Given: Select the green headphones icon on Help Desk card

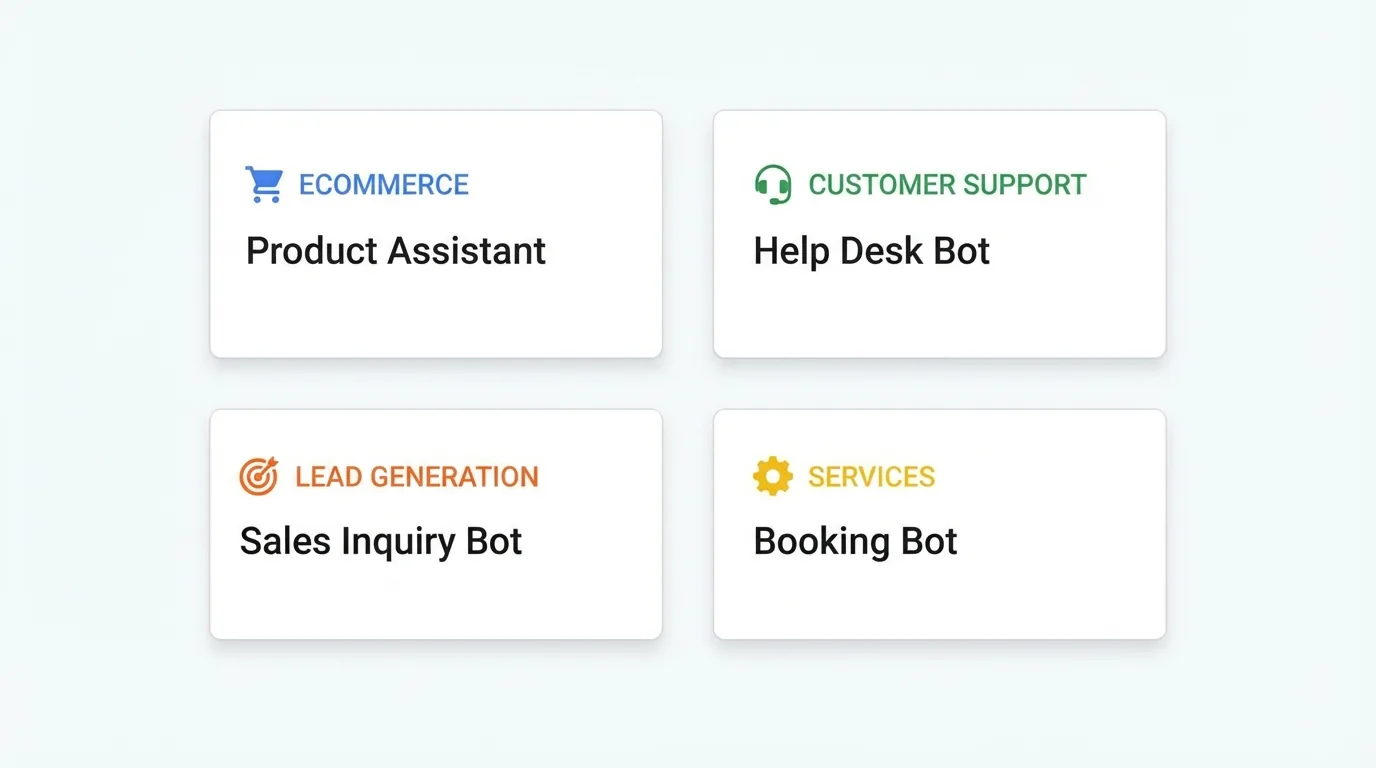Looking at the screenshot, I should click(771, 184).
